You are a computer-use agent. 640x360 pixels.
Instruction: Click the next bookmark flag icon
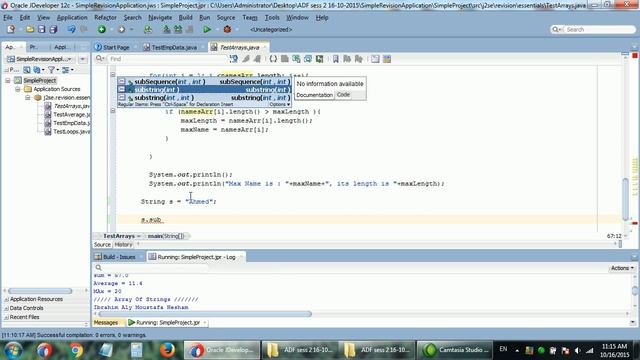point(347,59)
